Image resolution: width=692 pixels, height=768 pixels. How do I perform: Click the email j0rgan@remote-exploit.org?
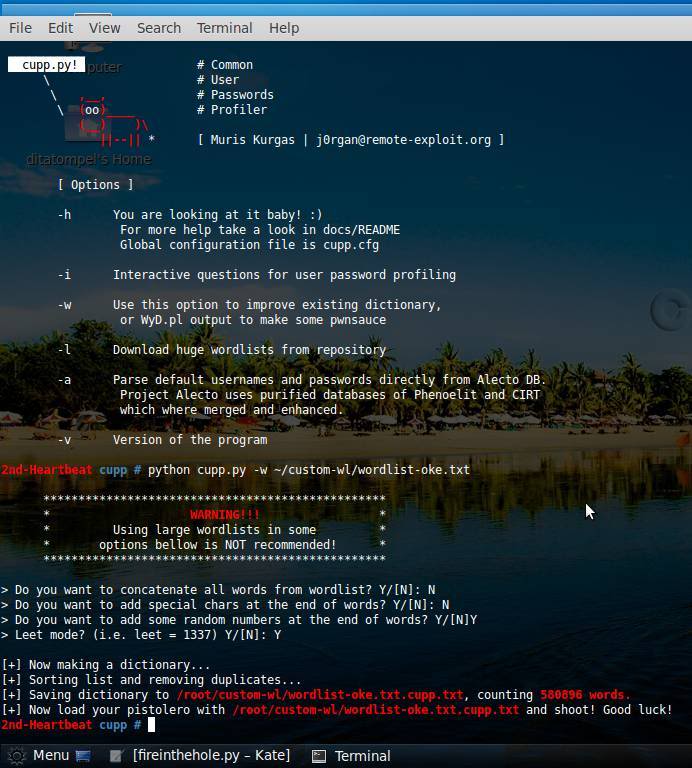(x=404, y=140)
